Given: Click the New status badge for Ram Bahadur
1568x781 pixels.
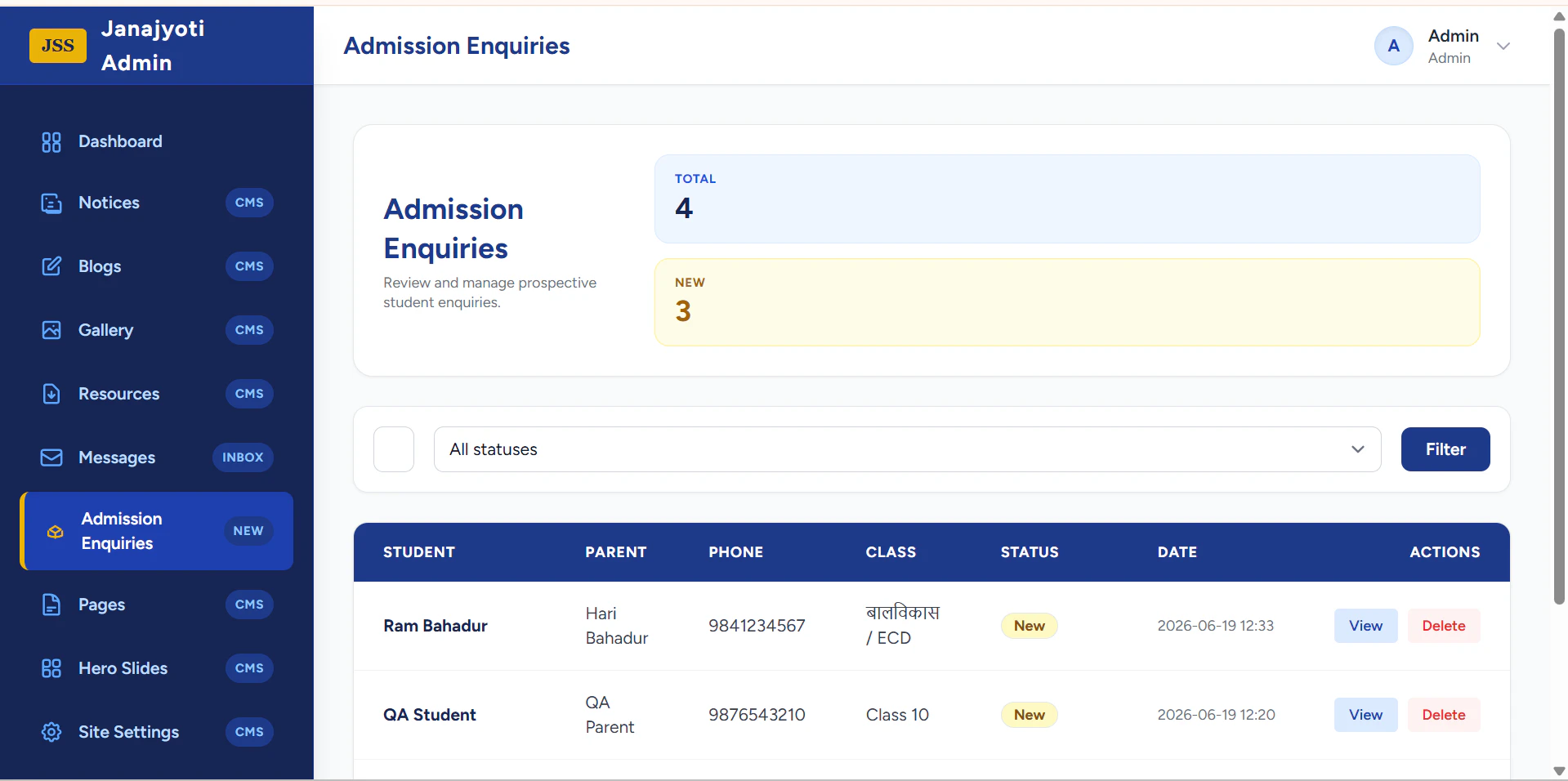Looking at the screenshot, I should click(1030, 626).
